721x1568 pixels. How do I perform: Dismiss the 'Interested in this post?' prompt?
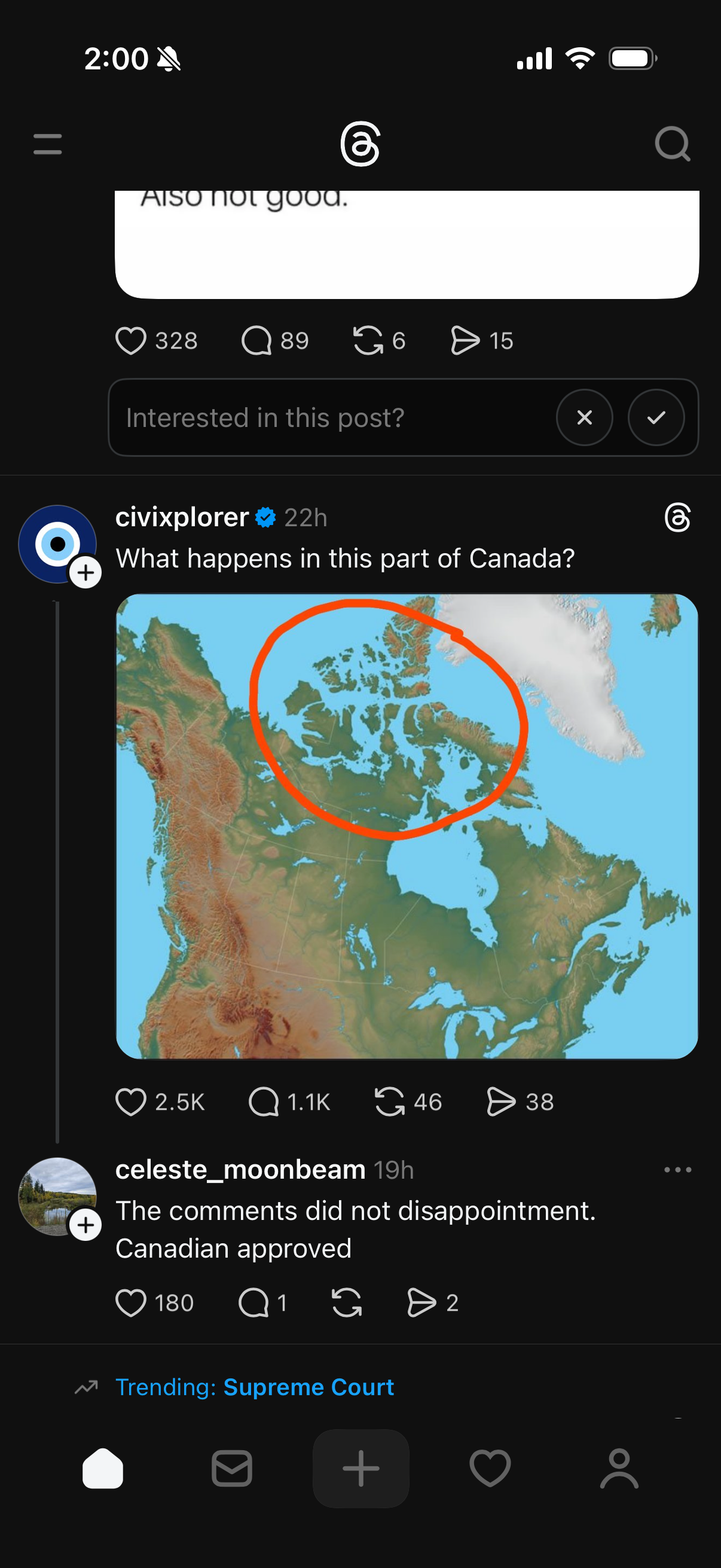coord(584,417)
